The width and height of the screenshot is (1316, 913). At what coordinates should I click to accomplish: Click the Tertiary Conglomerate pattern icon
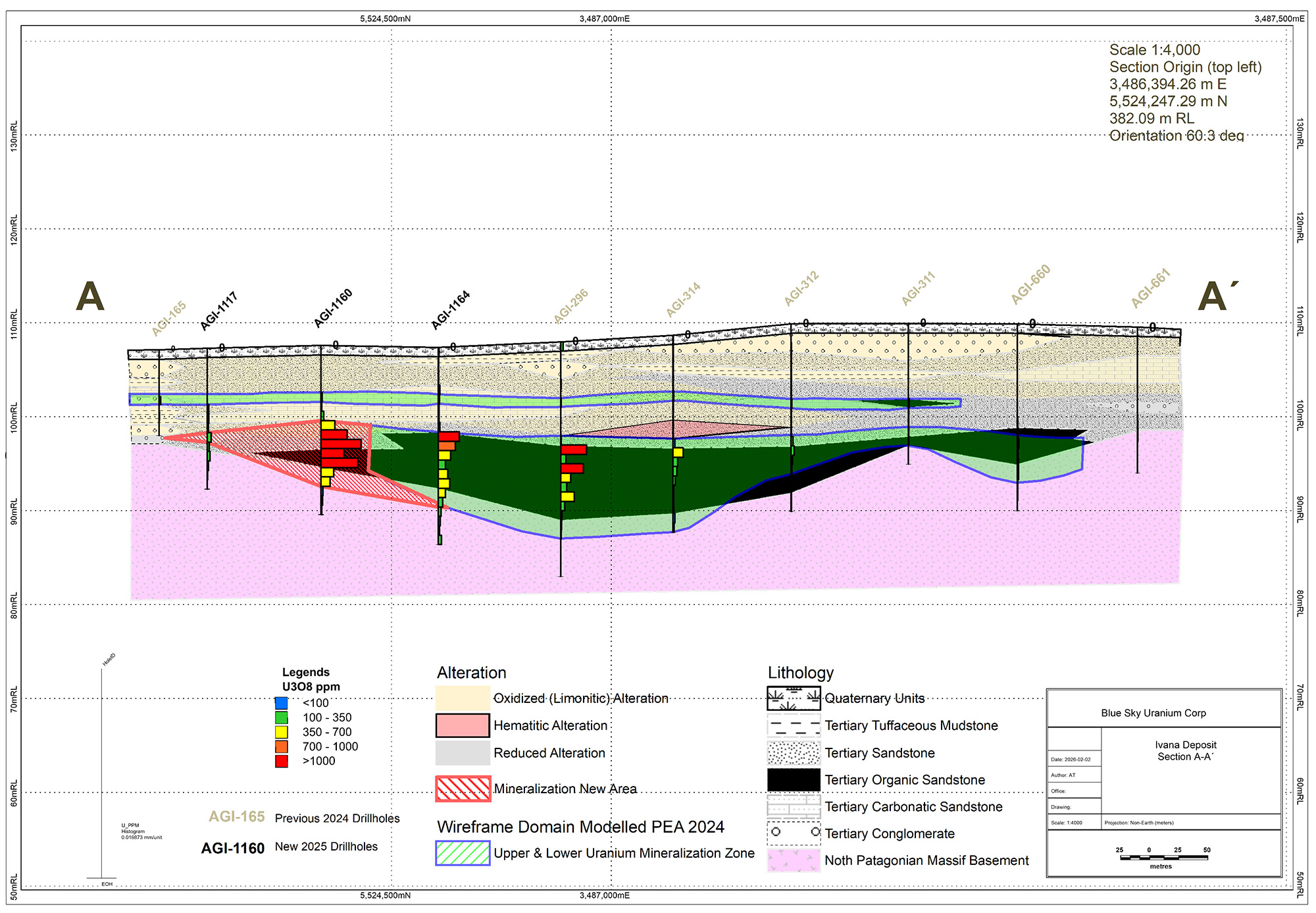pyautogui.click(x=794, y=833)
